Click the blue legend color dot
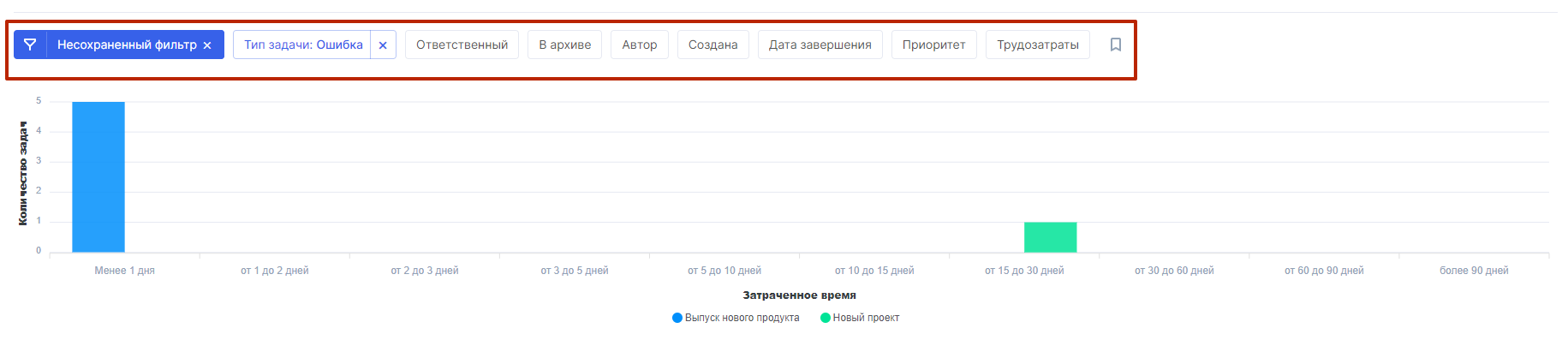This screenshot has width=1568, height=340. tap(677, 318)
